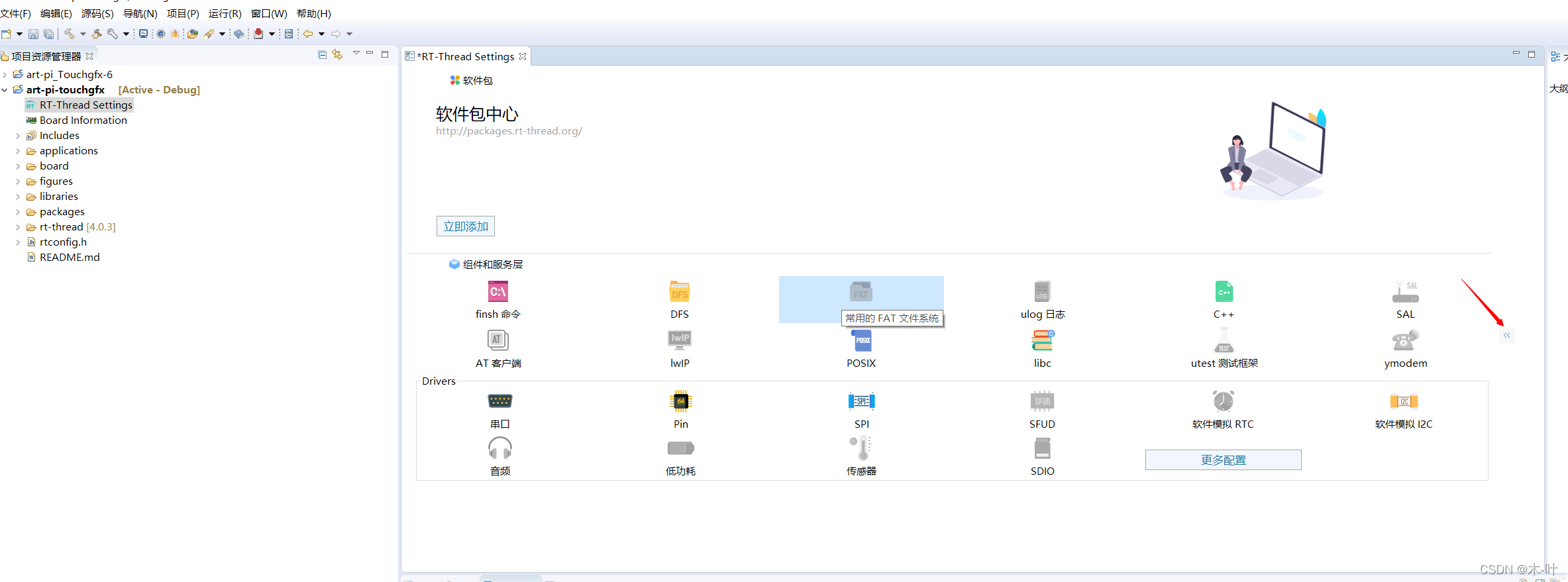Select the POSIX component icon
The height and width of the screenshot is (582, 1568).
coord(861,340)
